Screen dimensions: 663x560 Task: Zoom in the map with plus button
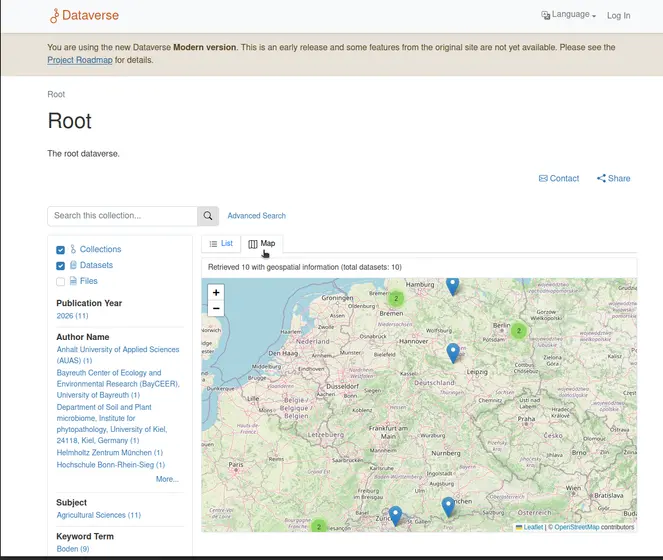(x=216, y=292)
